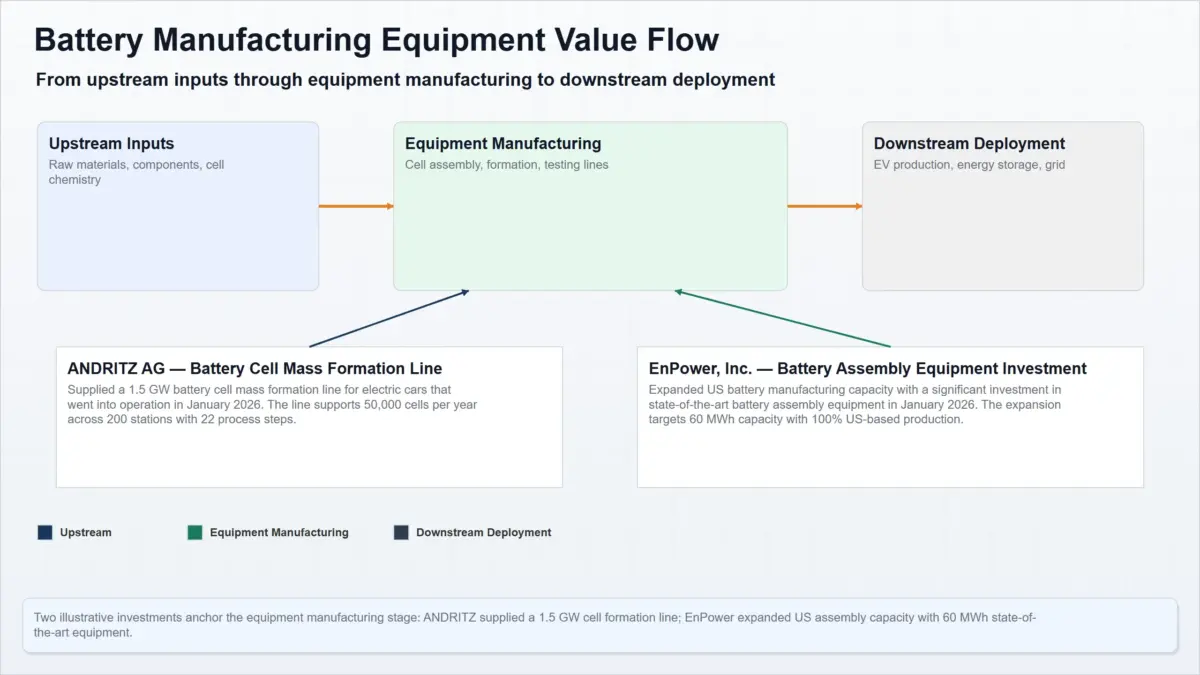Screen dimensions: 1200x675
Task: Click the "Battery Manufacturing Equipment Value Flow" title
Action: pos(376,40)
